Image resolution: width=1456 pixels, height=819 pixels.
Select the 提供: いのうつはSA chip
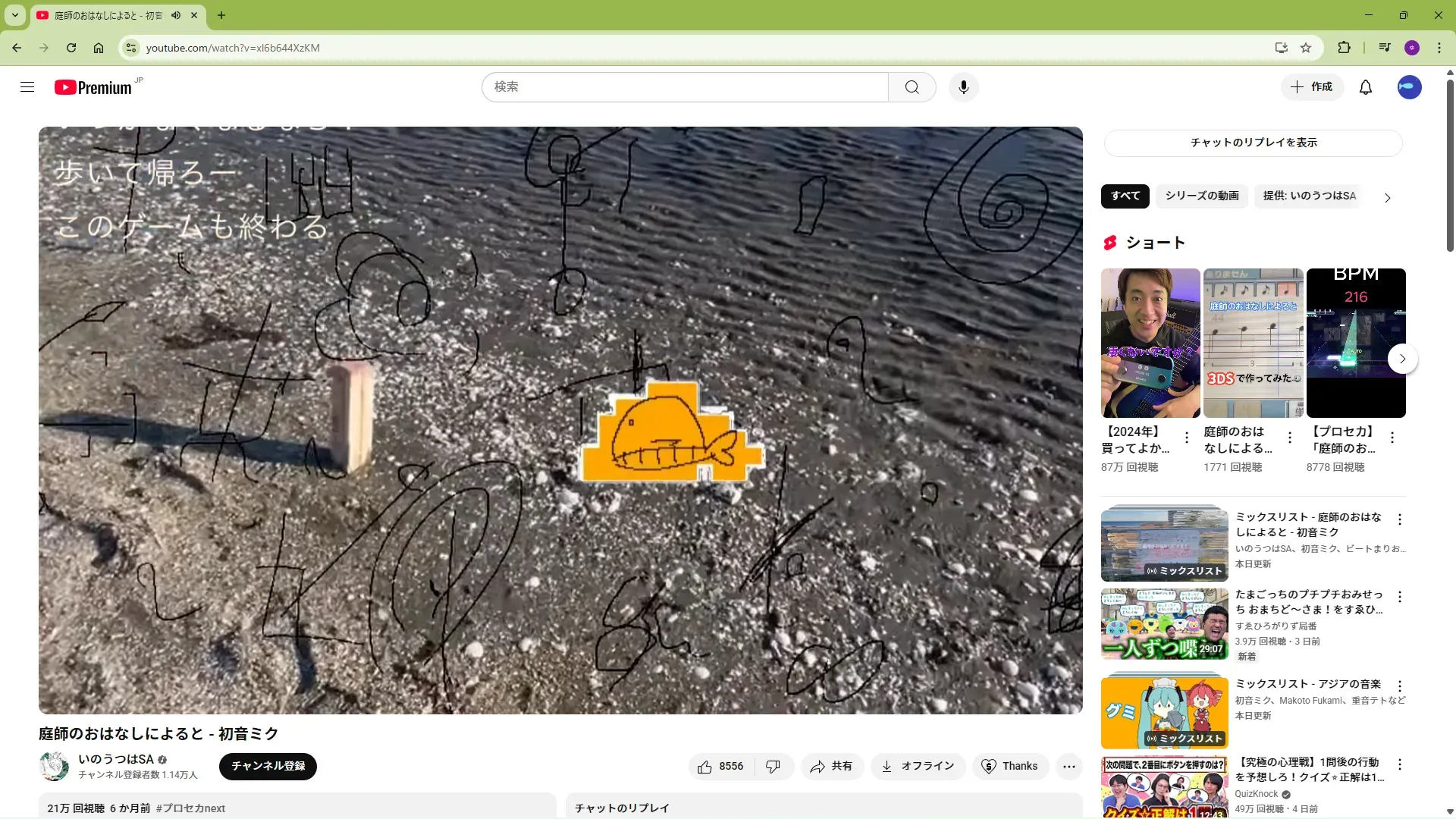click(1309, 196)
